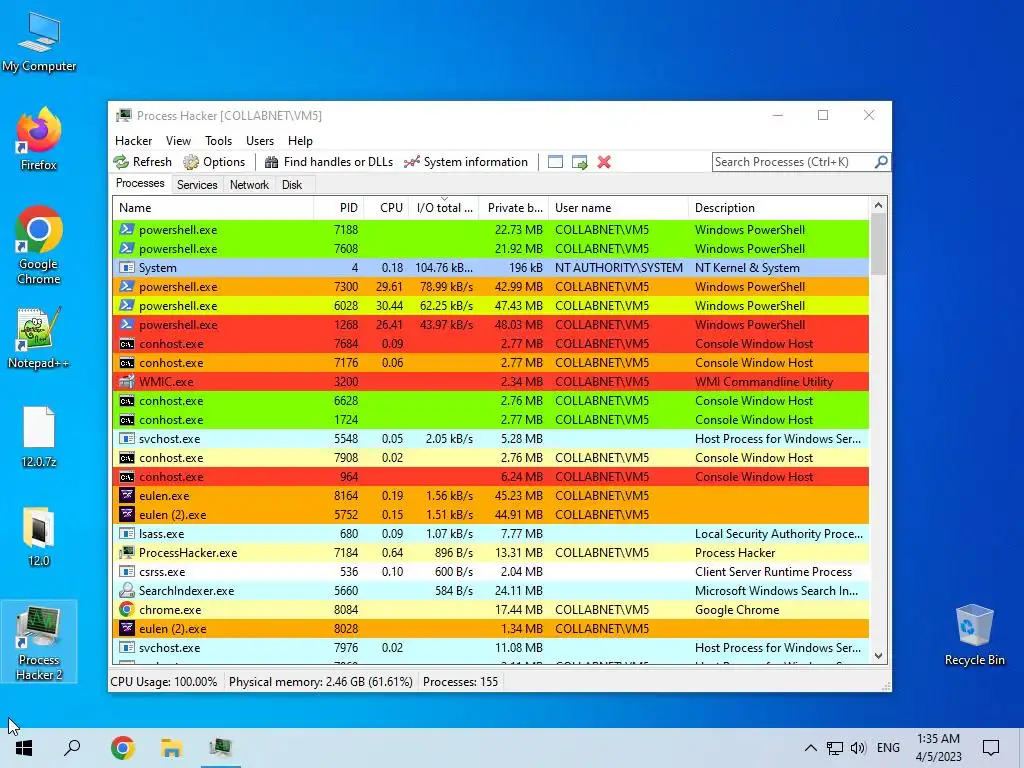This screenshot has width=1024, height=768.
Task: Open Find handles or DLLs
Action: [329, 162]
